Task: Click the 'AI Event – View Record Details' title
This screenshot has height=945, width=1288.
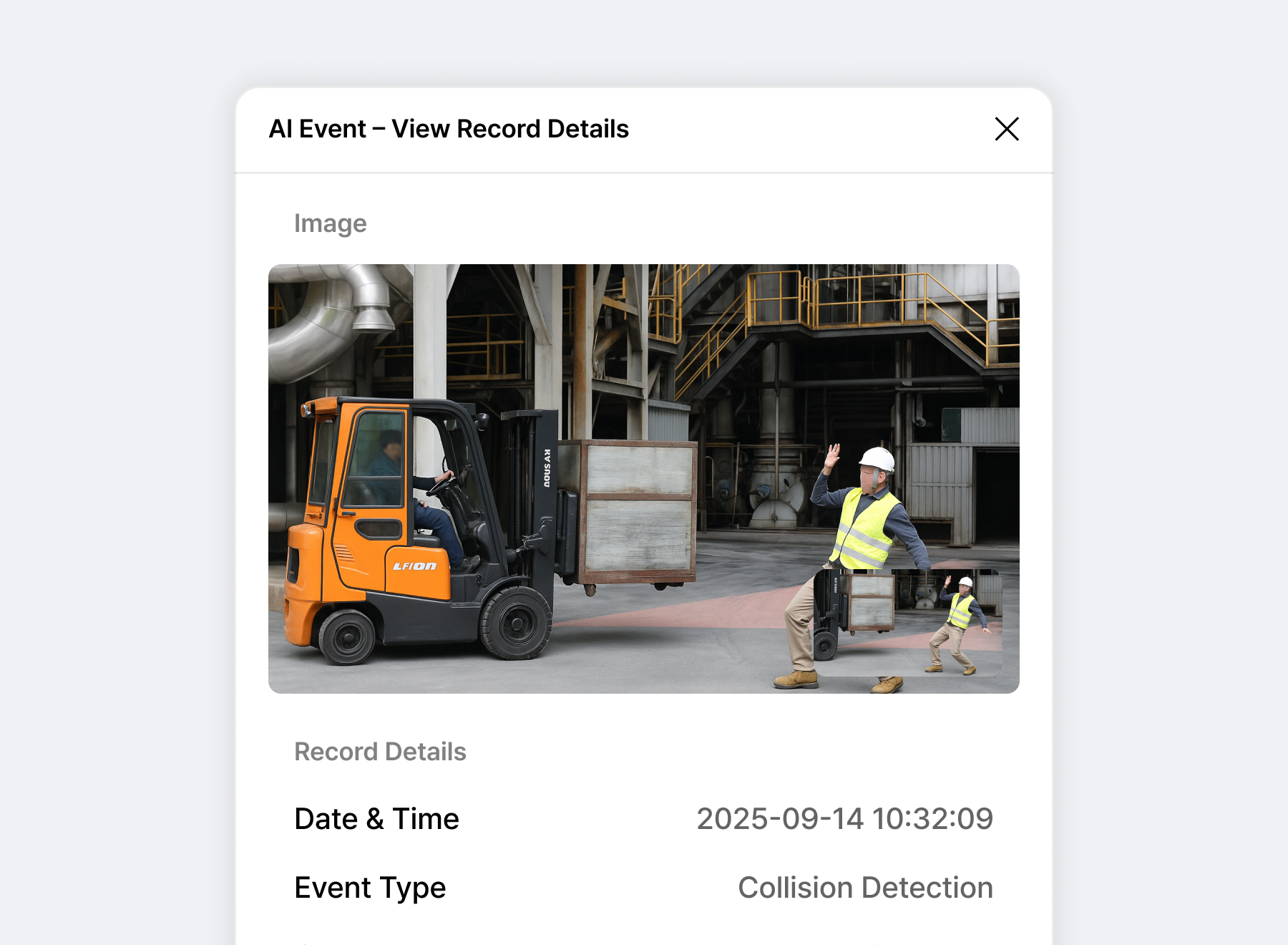Action: [449, 129]
